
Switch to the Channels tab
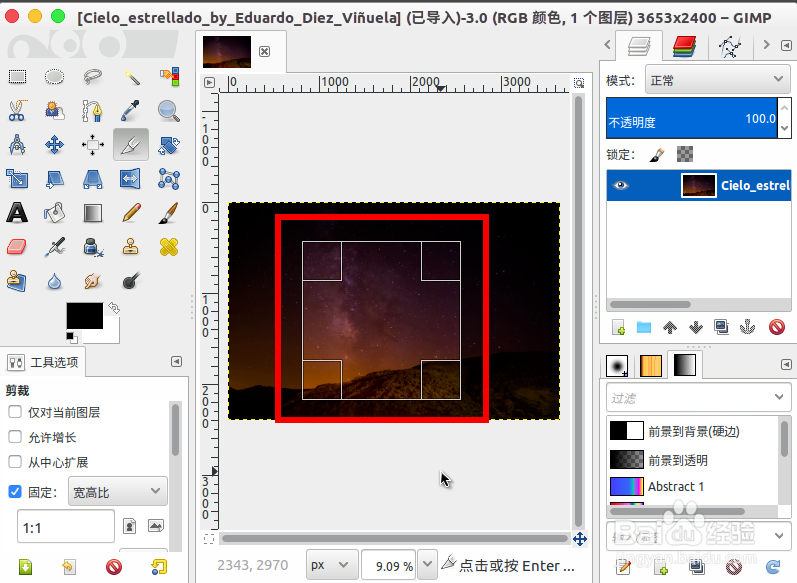click(x=684, y=46)
